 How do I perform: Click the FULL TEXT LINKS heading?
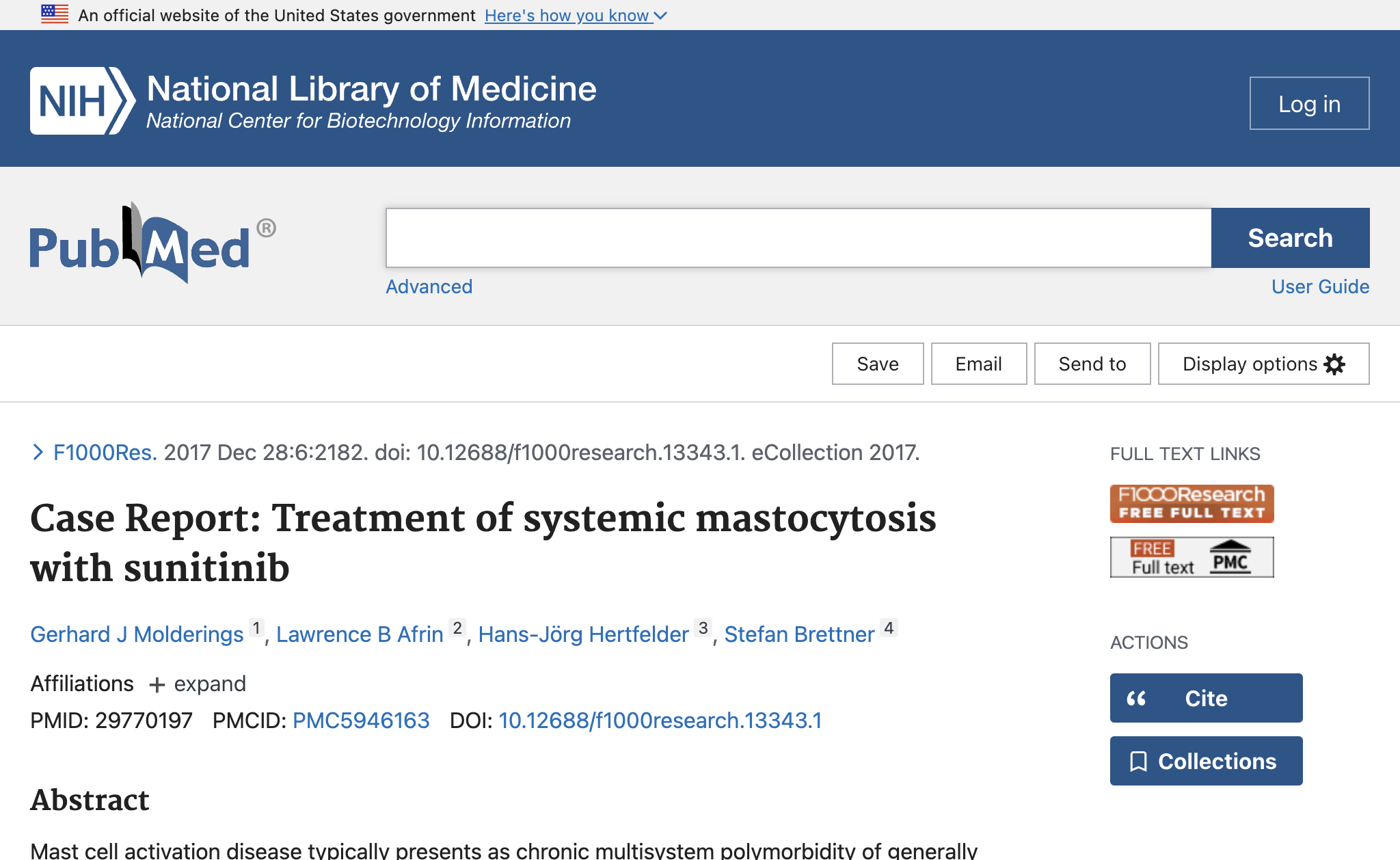tap(1185, 454)
